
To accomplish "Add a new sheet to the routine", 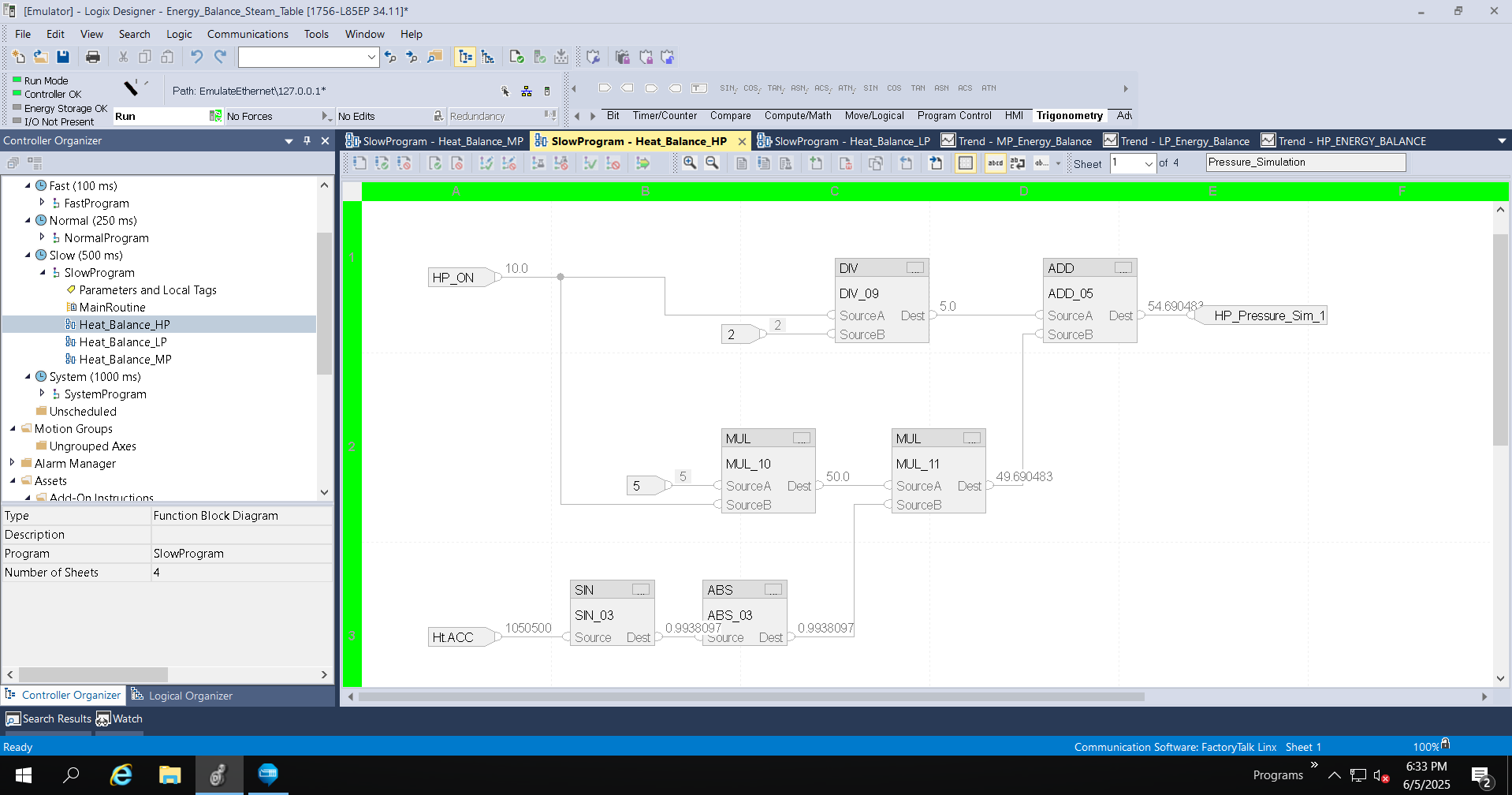I will (816, 162).
